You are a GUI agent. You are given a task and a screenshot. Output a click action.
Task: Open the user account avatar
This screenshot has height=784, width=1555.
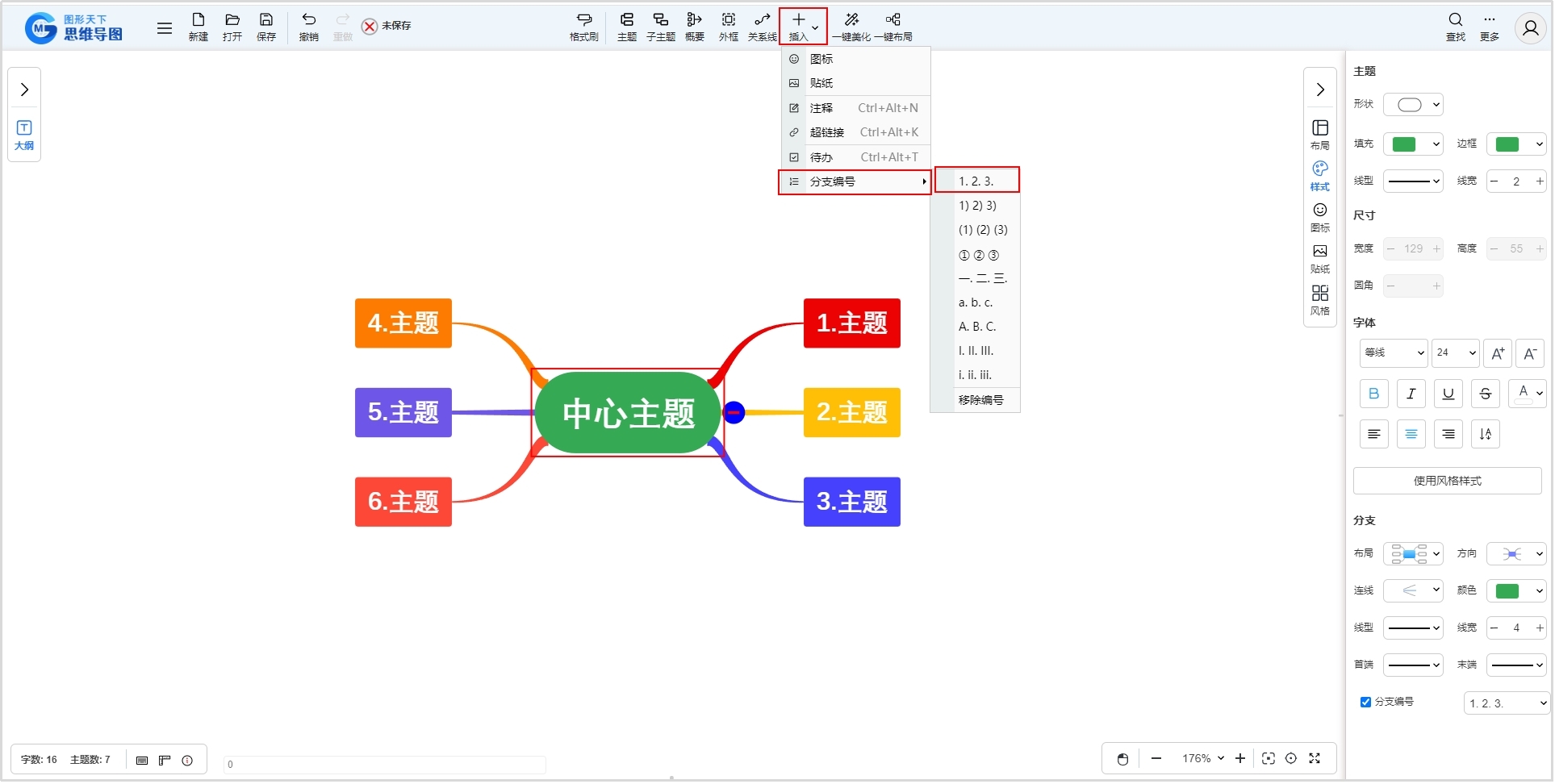coord(1530,28)
